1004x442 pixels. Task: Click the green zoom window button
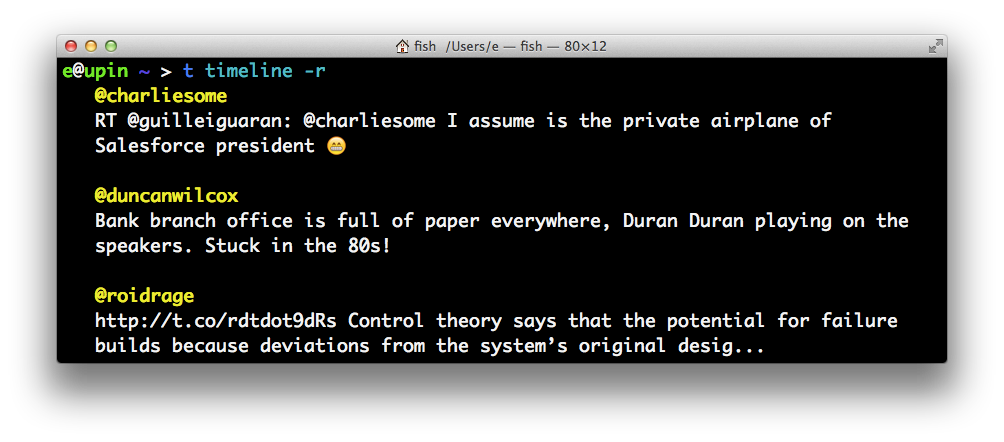(x=111, y=46)
